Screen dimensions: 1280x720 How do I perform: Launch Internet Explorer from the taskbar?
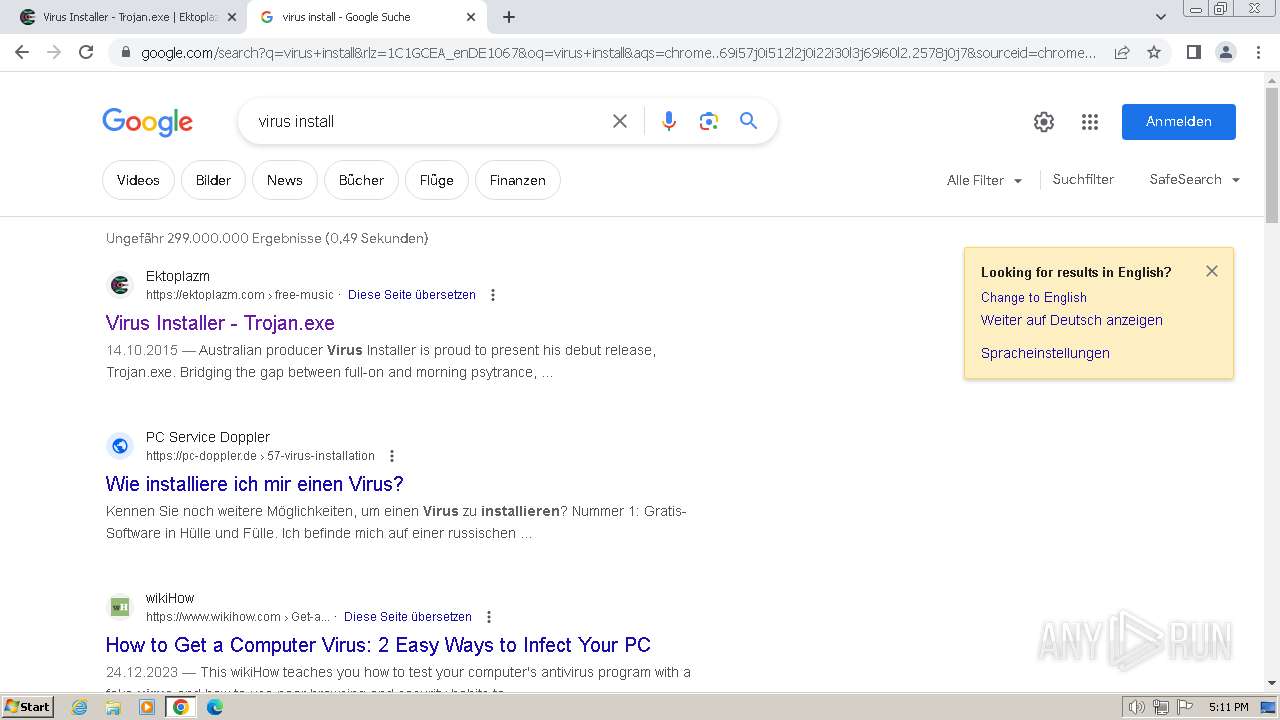click(x=80, y=707)
